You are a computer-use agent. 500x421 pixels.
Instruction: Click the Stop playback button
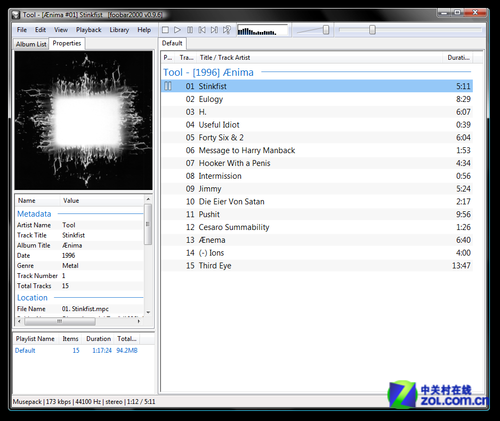point(165,30)
